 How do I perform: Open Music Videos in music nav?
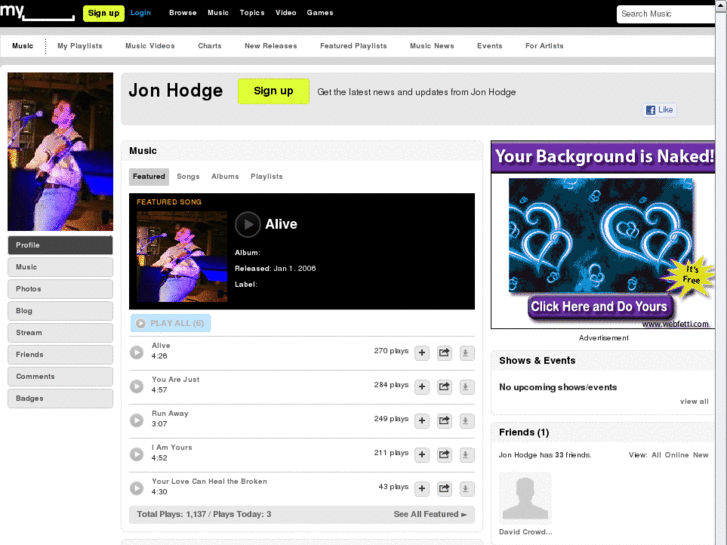pos(150,46)
